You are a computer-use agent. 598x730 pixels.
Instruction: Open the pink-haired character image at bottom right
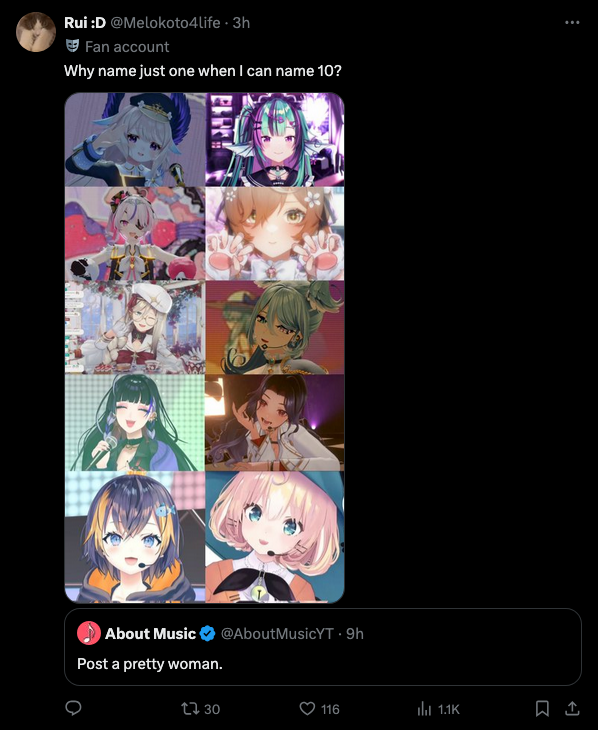(275, 537)
